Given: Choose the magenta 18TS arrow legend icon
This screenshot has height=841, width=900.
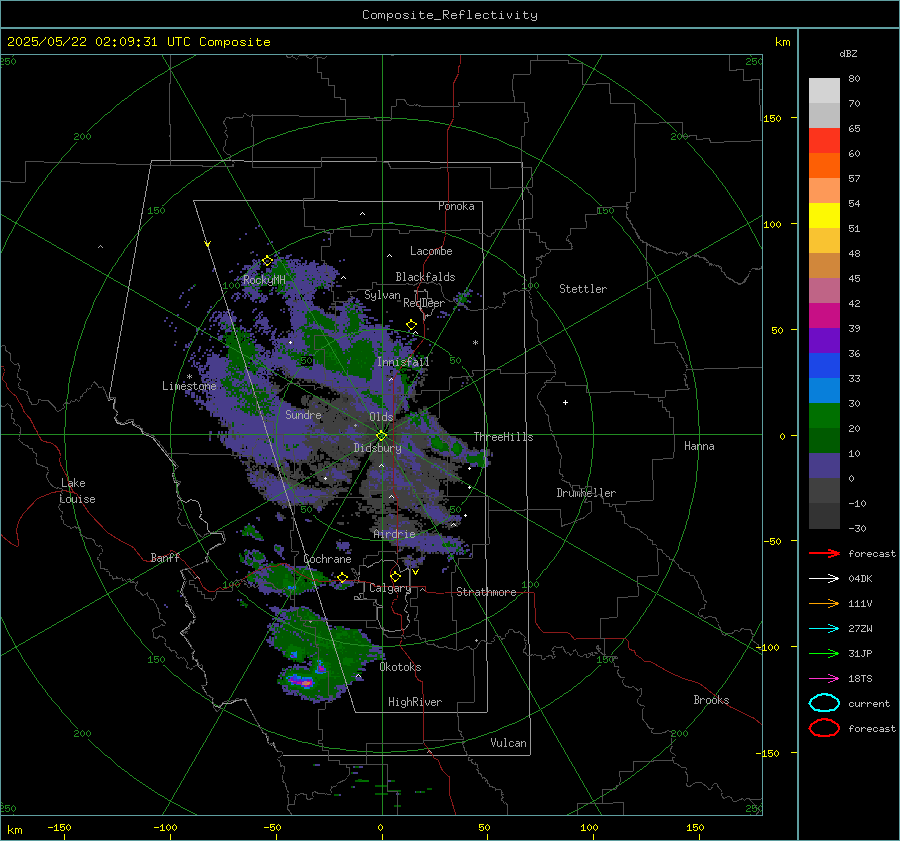Looking at the screenshot, I should [824, 679].
